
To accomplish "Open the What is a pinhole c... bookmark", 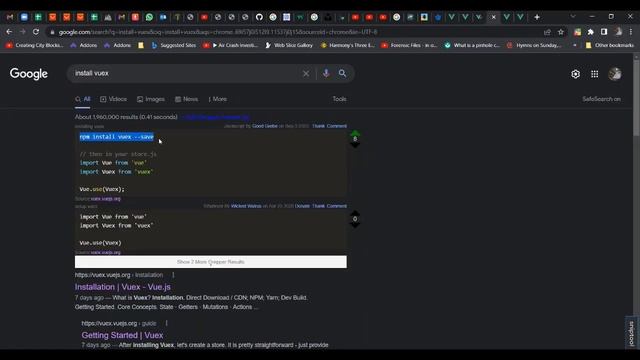I will pos(472,45).
